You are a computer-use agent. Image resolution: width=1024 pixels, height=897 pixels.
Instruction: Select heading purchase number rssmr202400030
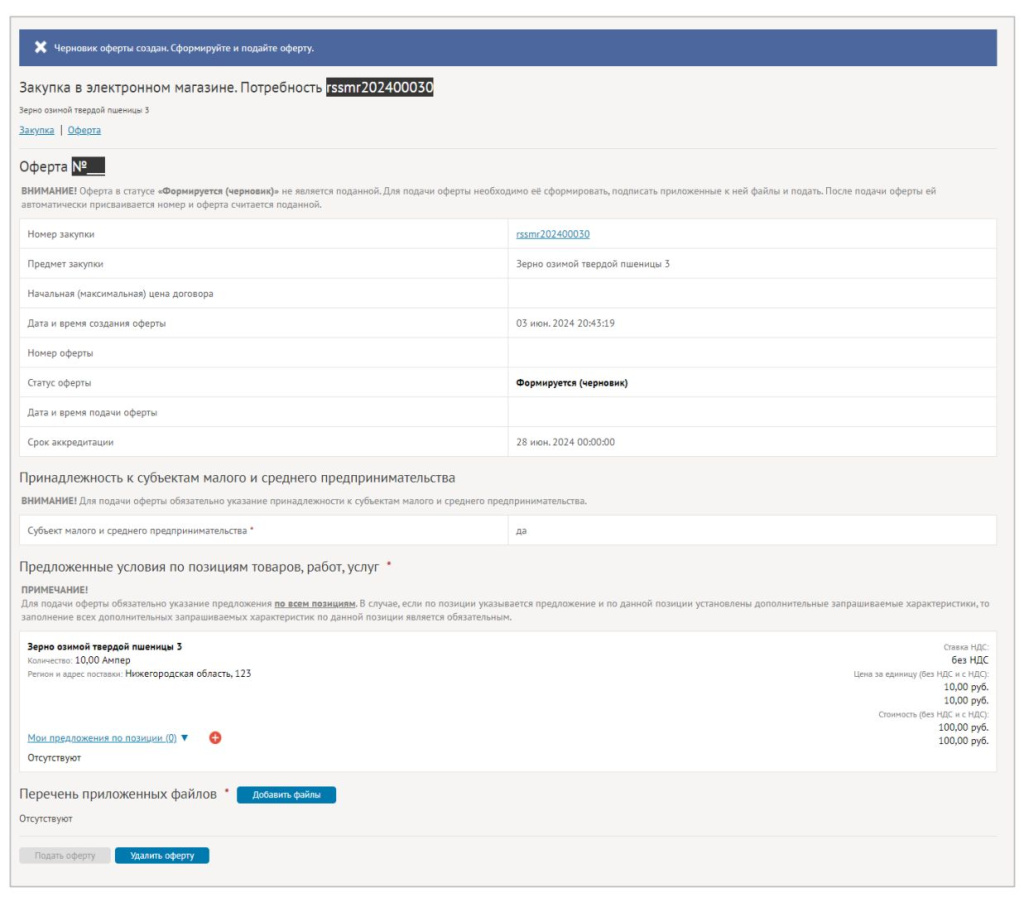coord(379,87)
